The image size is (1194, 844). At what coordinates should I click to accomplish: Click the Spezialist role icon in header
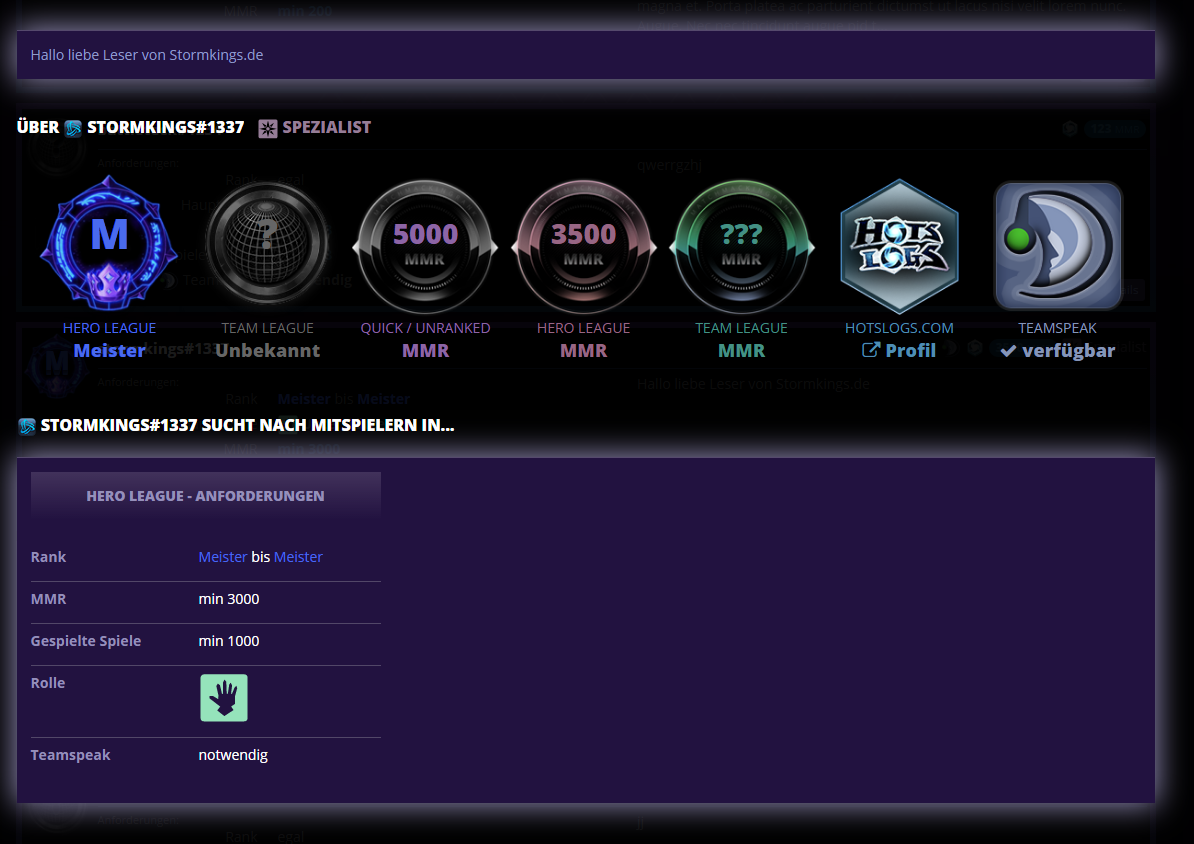tap(267, 128)
